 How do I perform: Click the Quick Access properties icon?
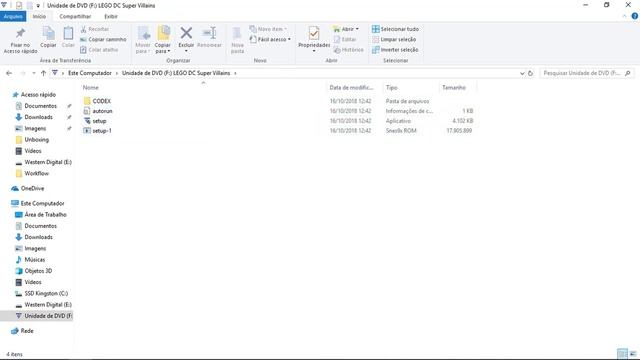point(19,5)
